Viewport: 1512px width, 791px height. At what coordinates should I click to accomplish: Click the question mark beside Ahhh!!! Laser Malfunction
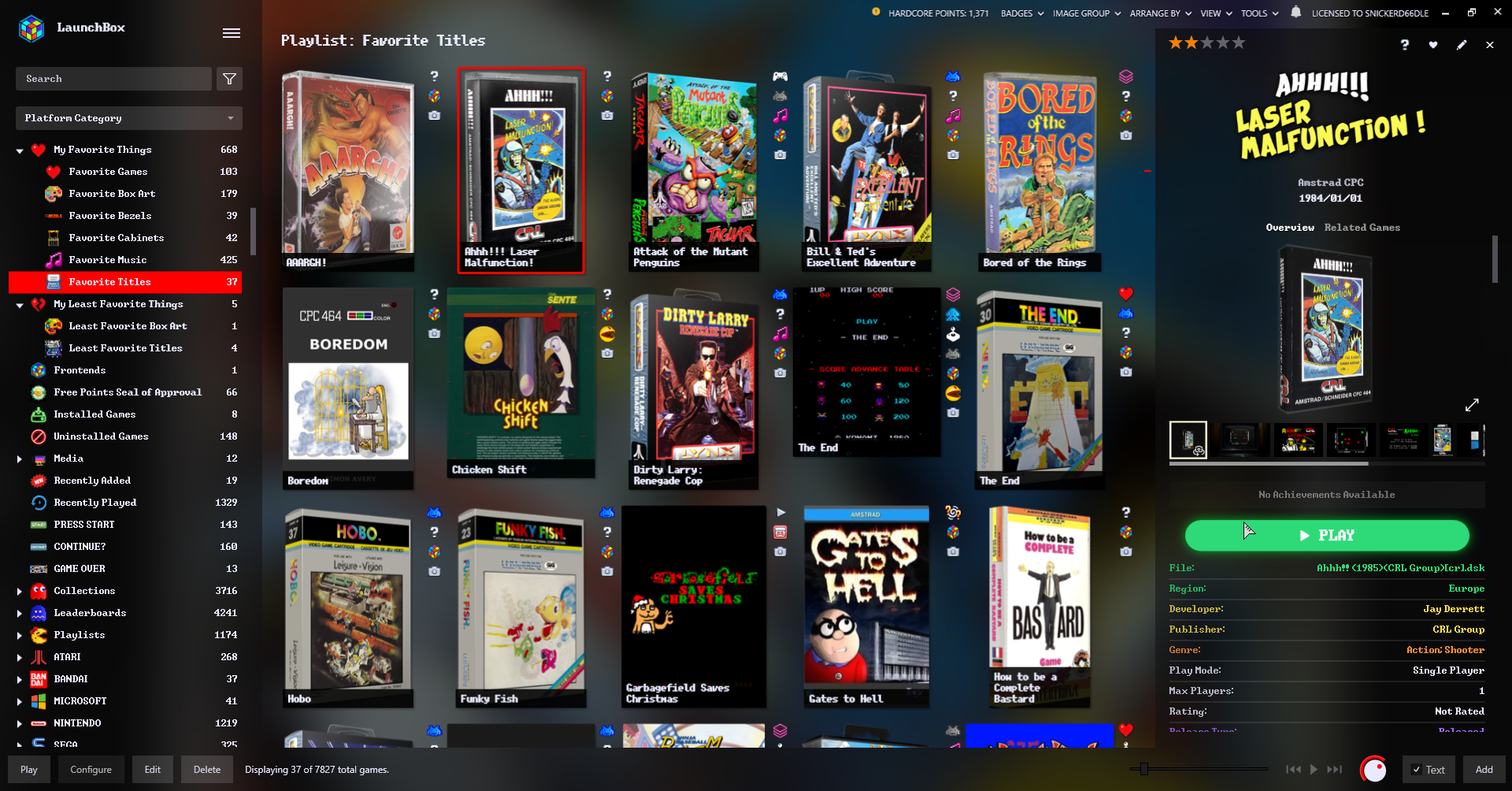(607, 76)
